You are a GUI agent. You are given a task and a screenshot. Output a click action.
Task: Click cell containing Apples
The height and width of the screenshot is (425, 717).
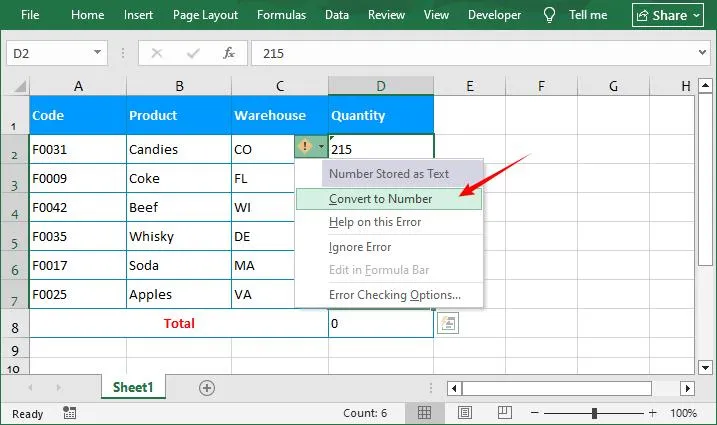point(179,294)
